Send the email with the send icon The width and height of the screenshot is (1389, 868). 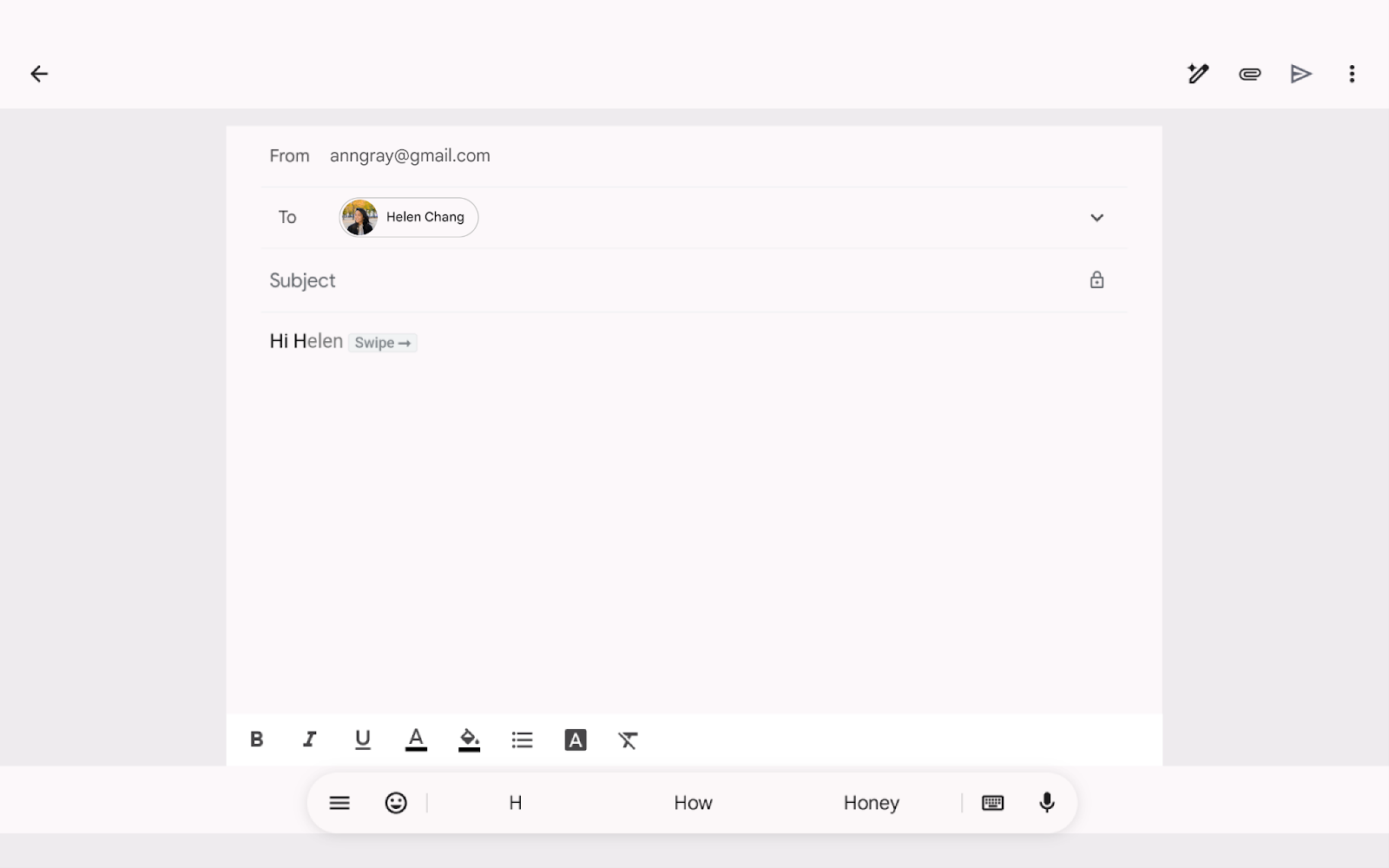[x=1300, y=74]
